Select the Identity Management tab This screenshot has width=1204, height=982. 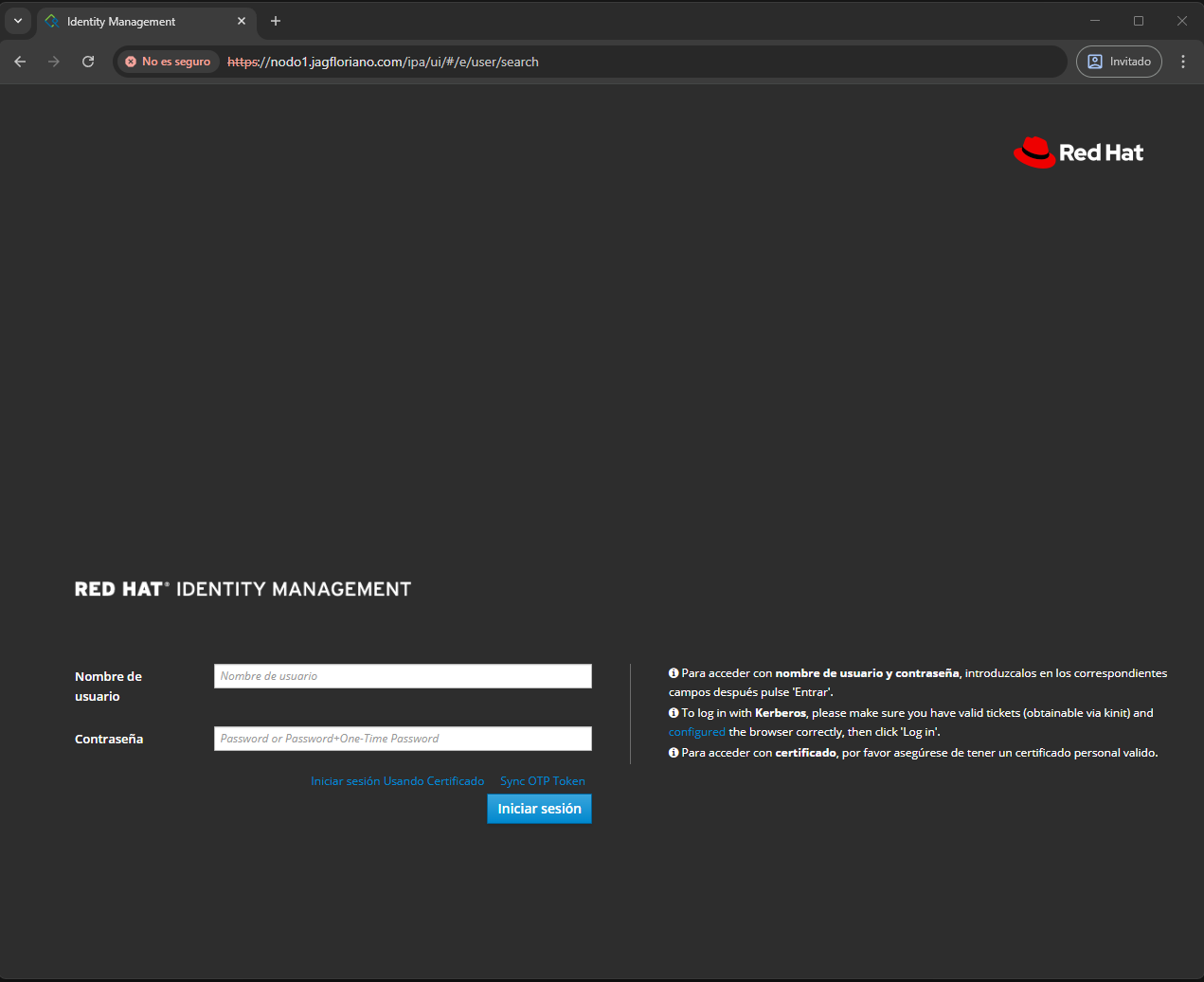pos(133,21)
